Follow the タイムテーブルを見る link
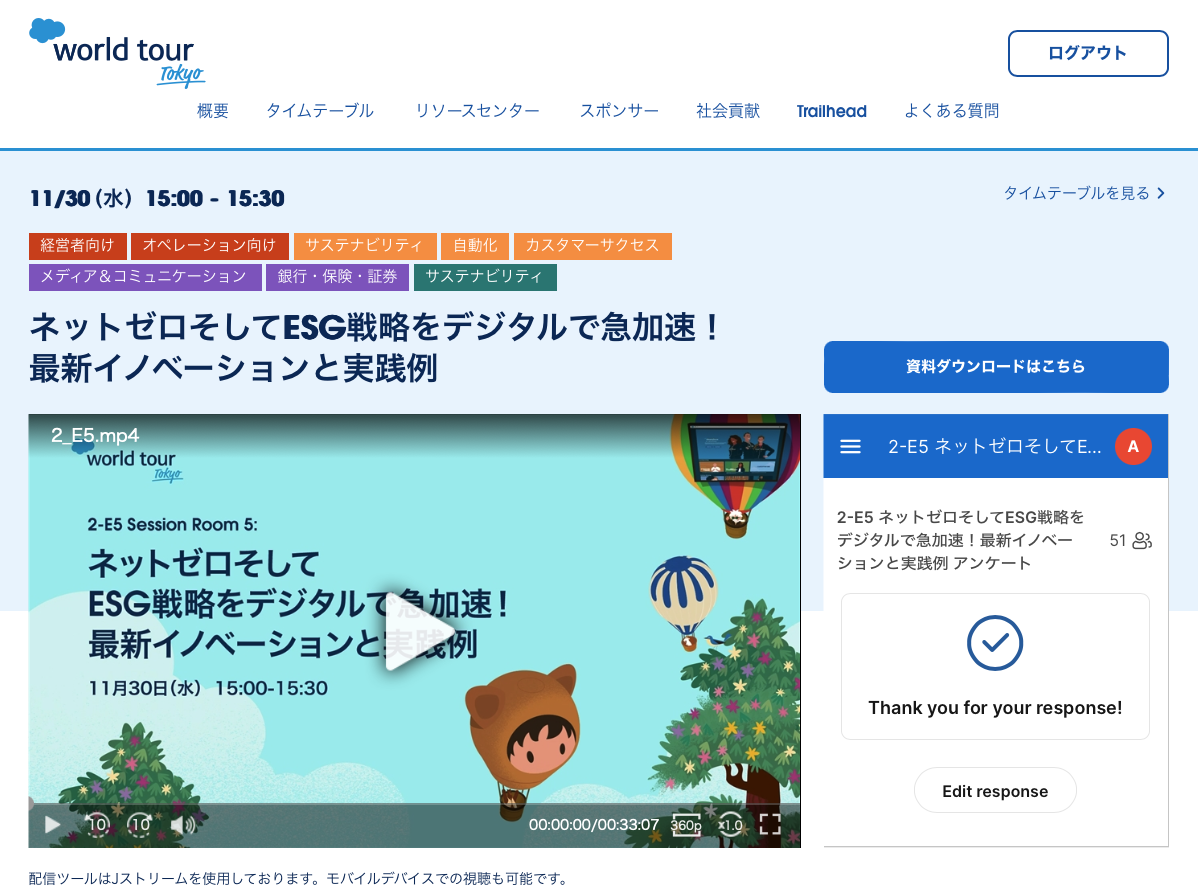The height and width of the screenshot is (892, 1198). coord(1084,193)
